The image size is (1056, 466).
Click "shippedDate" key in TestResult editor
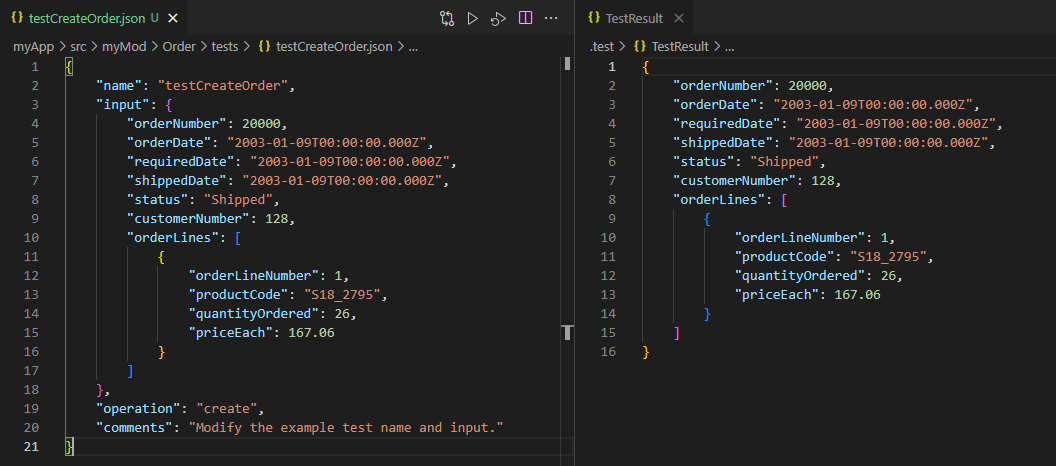click(x=724, y=143)
